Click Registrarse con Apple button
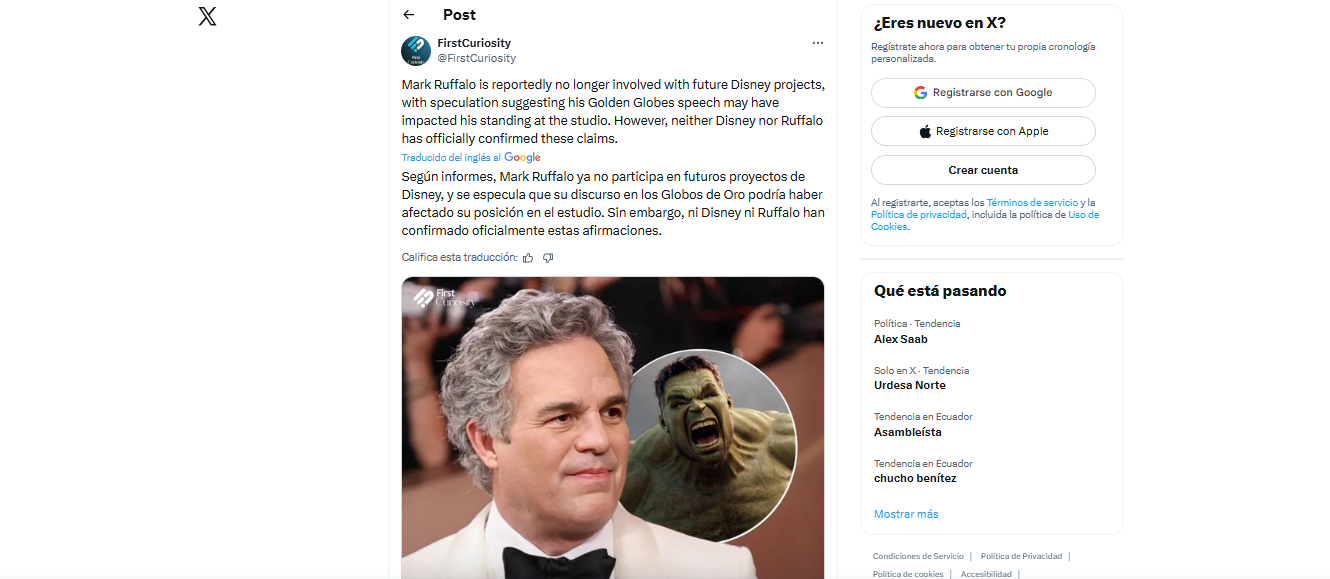 tap(983, 132)
